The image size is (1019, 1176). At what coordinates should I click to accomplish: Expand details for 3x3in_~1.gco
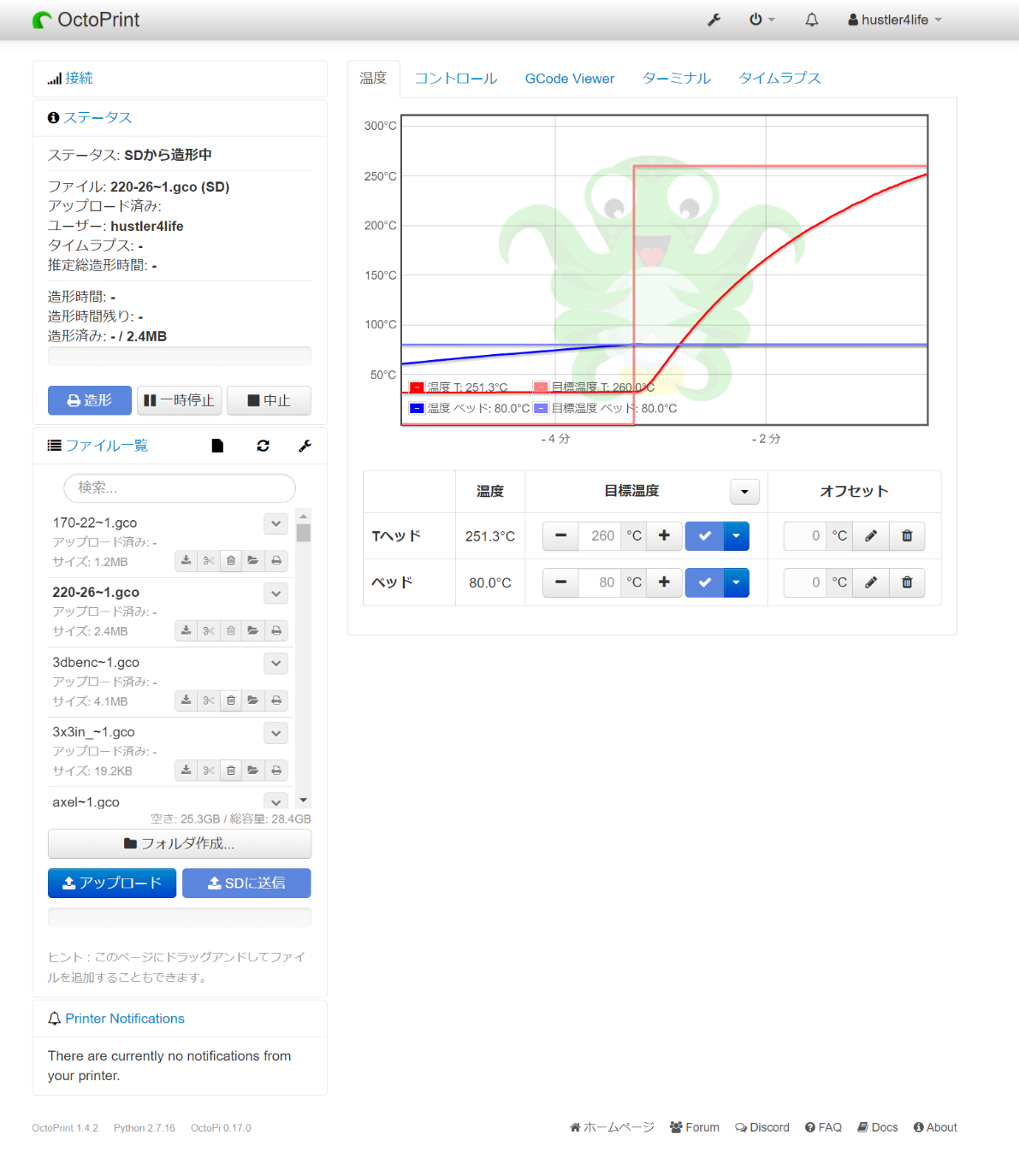(x=275, y=733)
